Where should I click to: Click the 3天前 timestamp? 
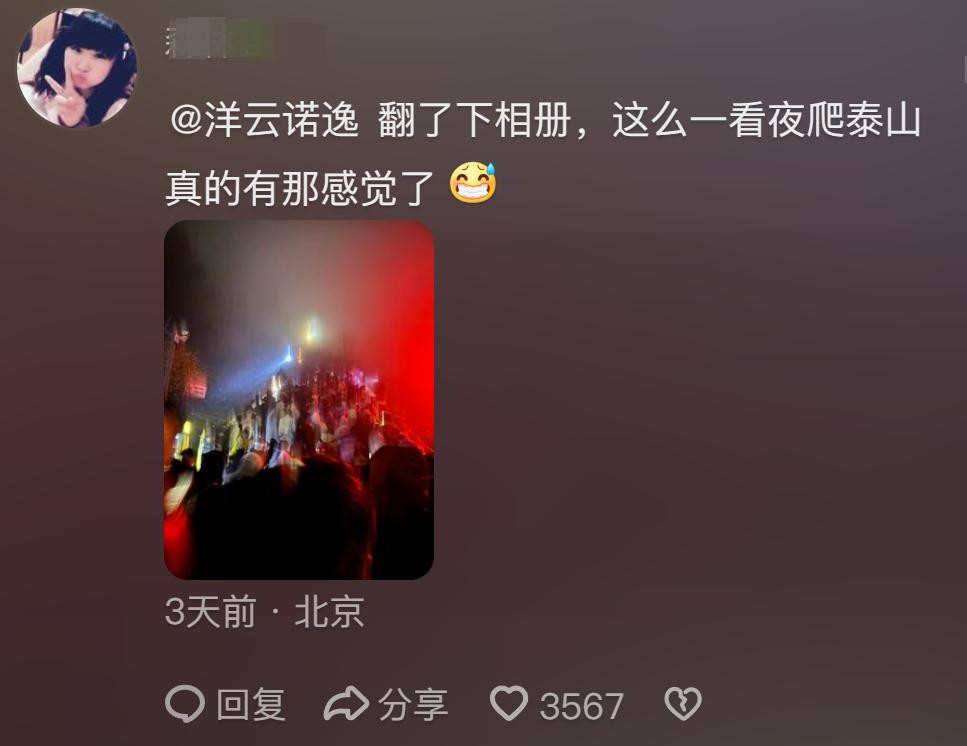tap(210, 612)
